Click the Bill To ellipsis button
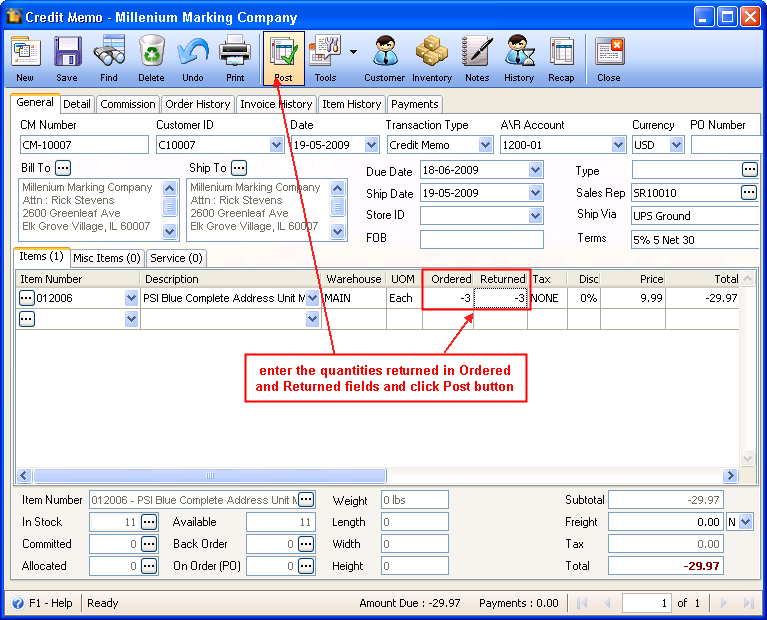The height and width of the screenshot is (620, 767). pos(63,168)
